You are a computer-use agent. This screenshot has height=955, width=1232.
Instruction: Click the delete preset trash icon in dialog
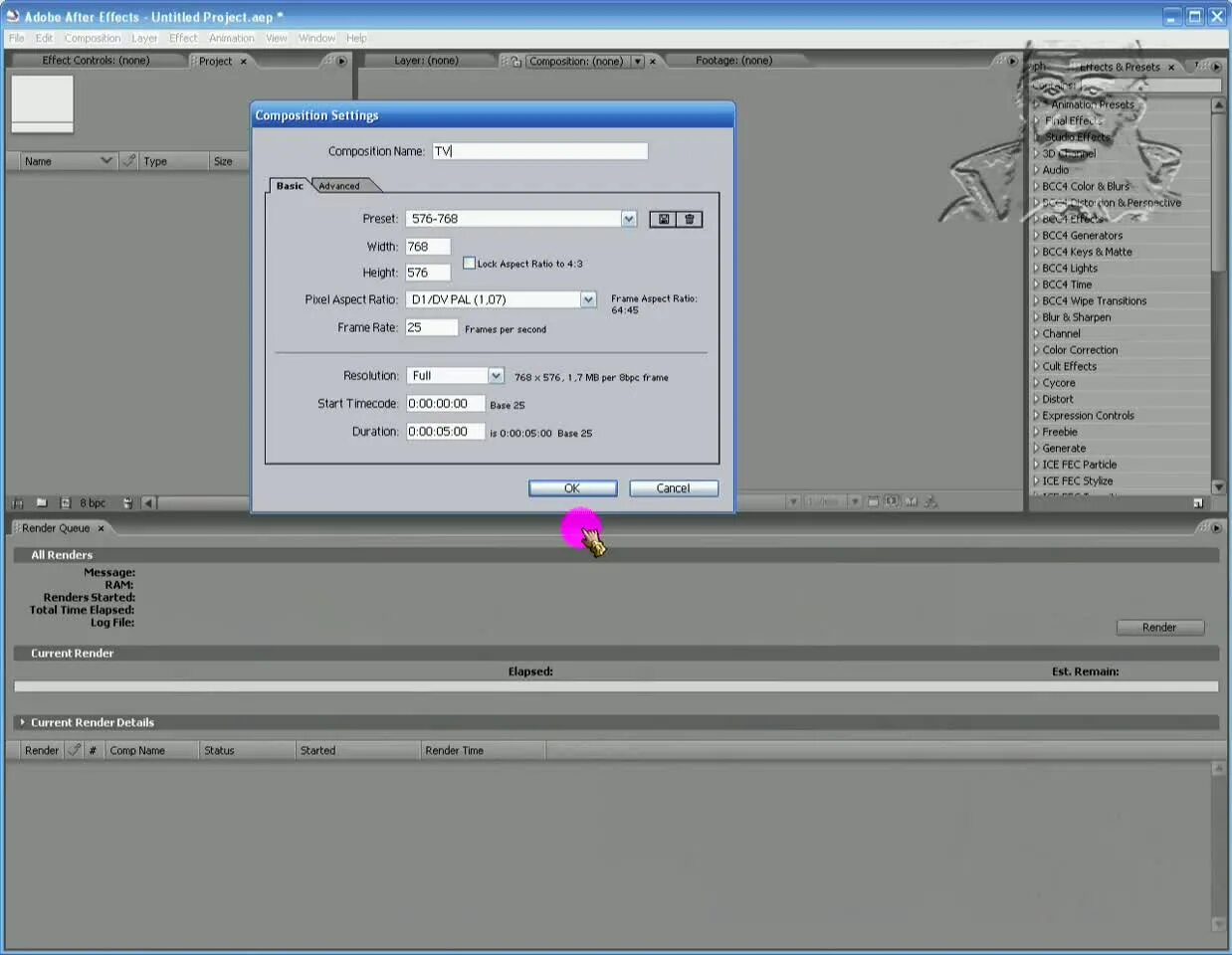click(690, 219)
